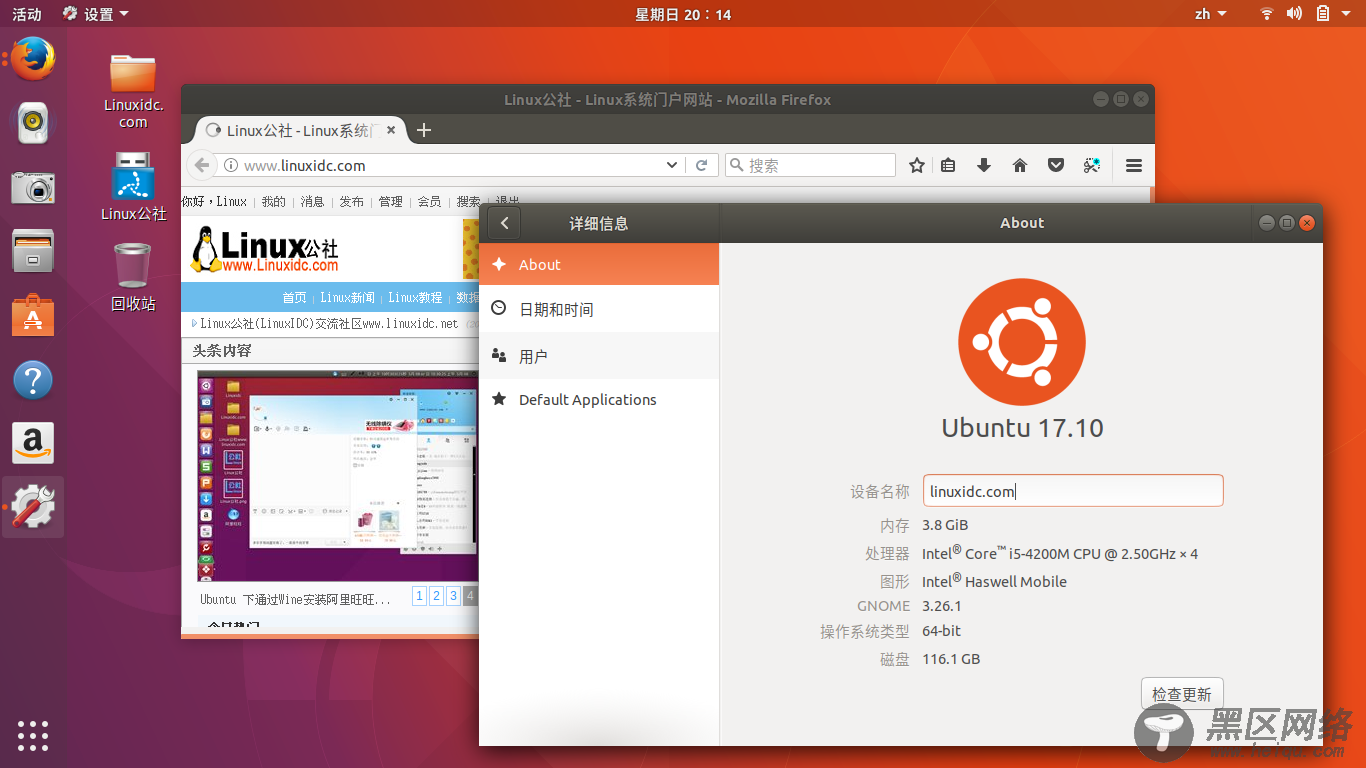This screenshot has height=768, width=1366.
Task: Click the www.linuxidc.com address bar
Action: coord(452,165)
